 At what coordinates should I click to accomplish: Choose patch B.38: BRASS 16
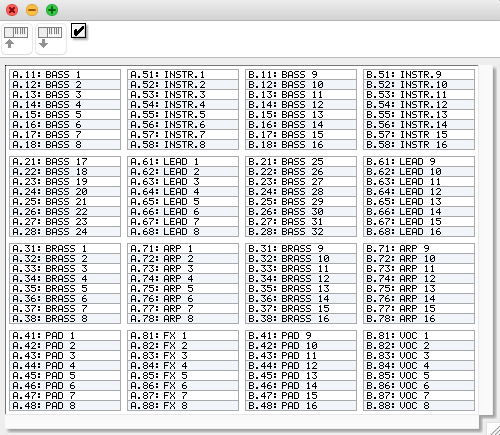(x=301, y=319)
